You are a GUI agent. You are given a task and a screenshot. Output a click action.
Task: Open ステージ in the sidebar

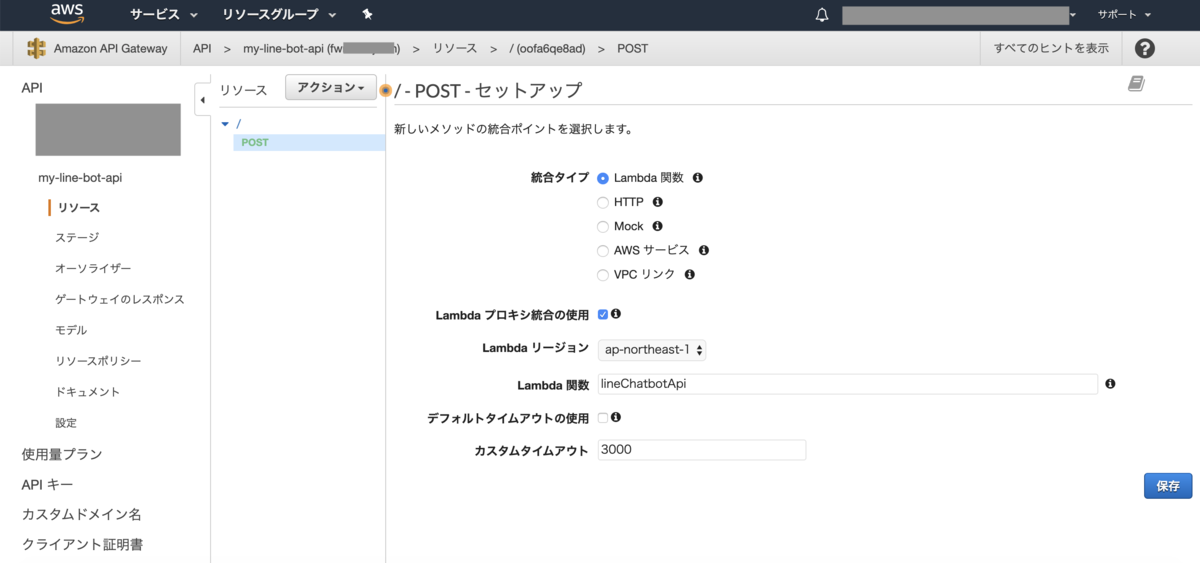(77, 238)
